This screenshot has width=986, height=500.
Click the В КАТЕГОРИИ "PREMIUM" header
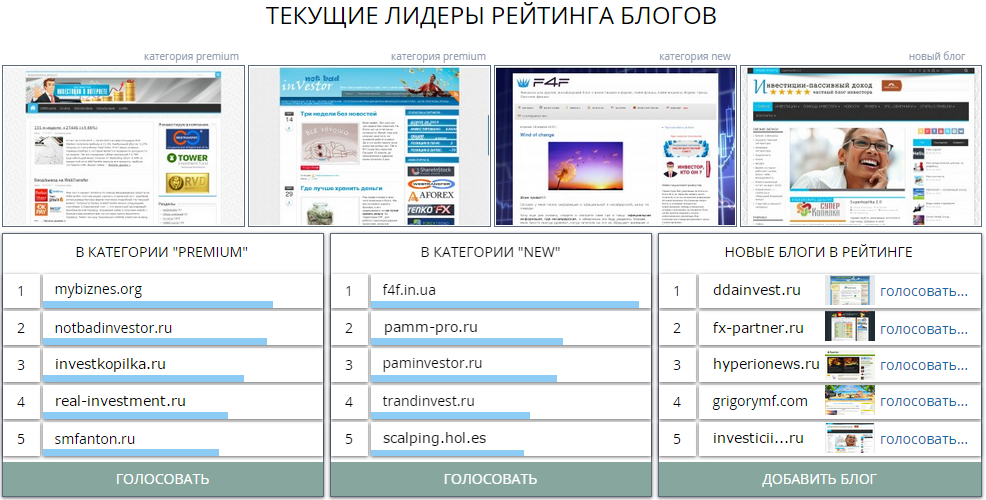(x=162, y=252)
